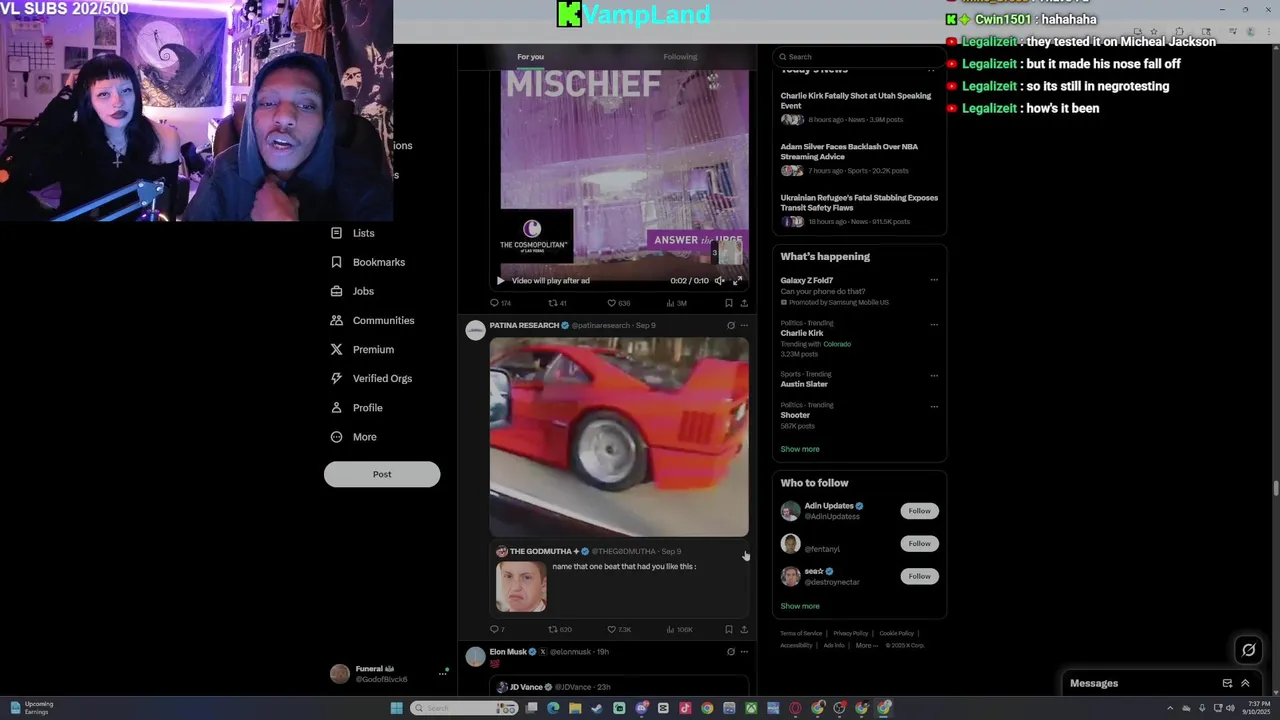Image resolution: width=1280 pixels, height=720 pixels.
Task: Go to Profile in the sidebar
Action: pyautogui.click(x=356, y=407)
